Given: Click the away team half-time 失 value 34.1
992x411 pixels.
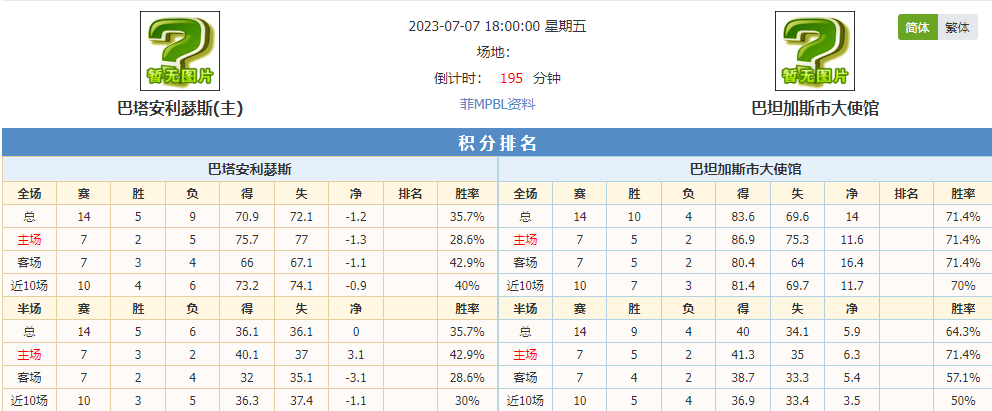Looking at the screenshot, I should [x=797, y=331].
